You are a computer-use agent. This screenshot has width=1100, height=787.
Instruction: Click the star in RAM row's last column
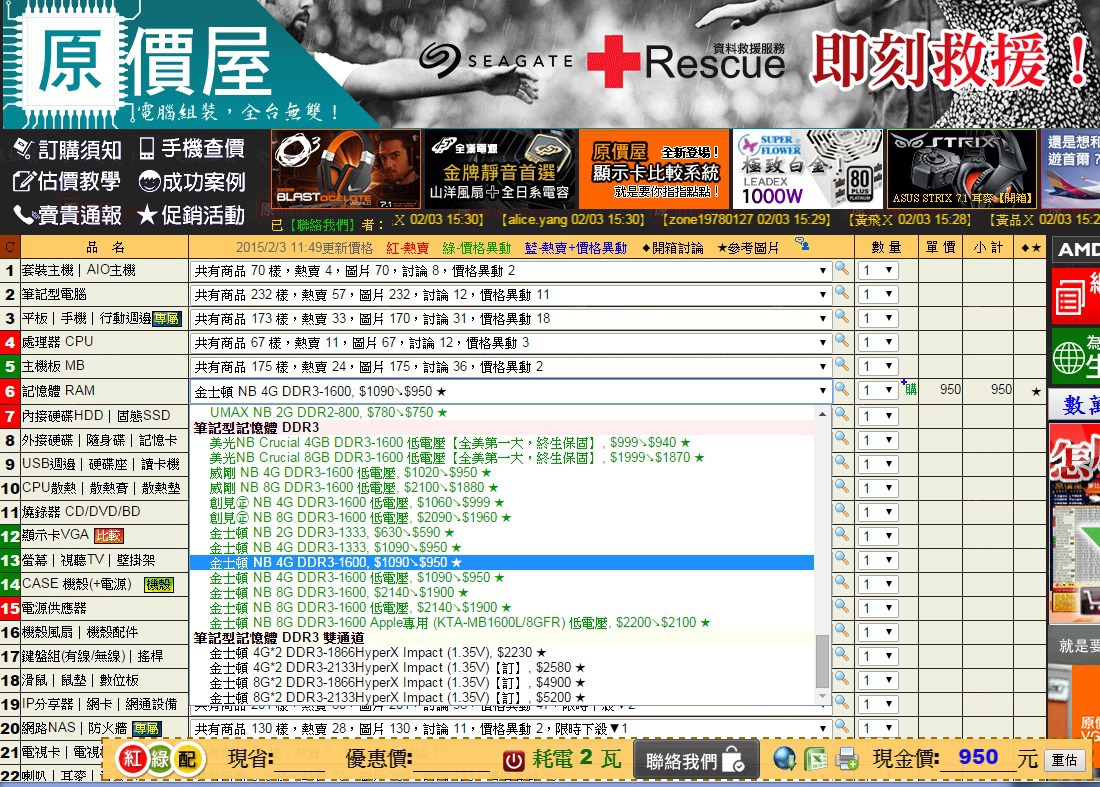[x=1035, y=391]
